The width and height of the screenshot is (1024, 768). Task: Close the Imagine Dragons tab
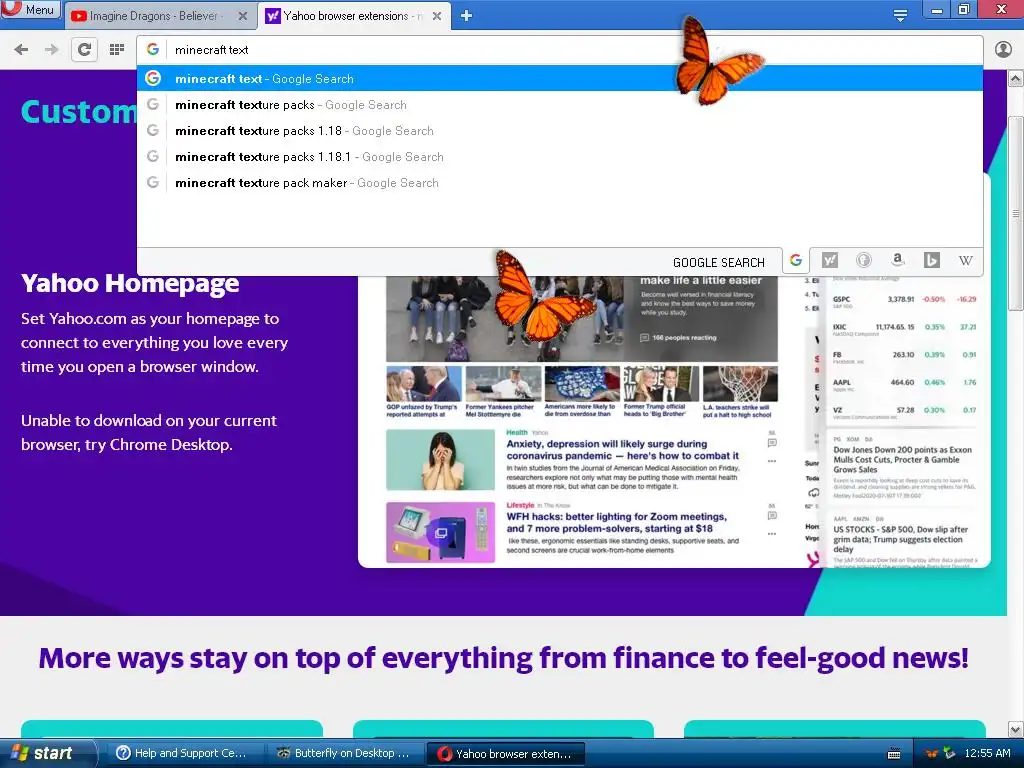243,16
